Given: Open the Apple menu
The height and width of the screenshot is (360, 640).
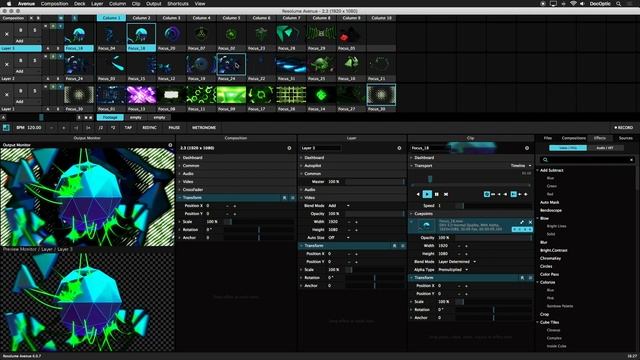Looking at the screenshot, I should click(9, 4).
